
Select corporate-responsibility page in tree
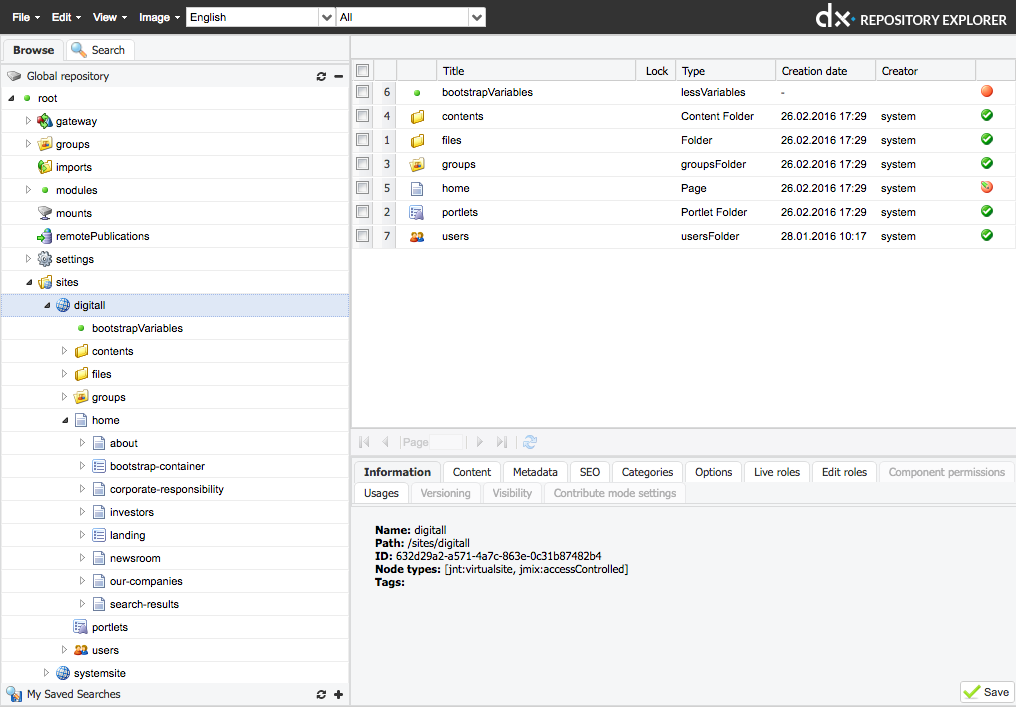point(167,489)
